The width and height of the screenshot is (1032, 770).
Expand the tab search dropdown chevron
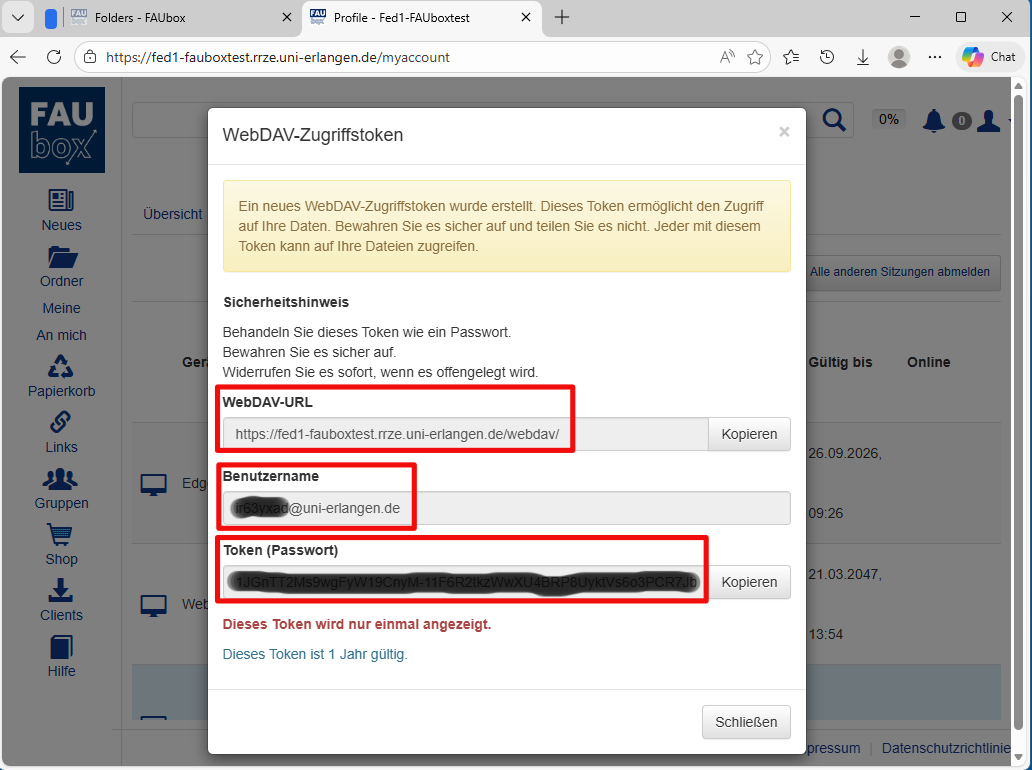18,17
